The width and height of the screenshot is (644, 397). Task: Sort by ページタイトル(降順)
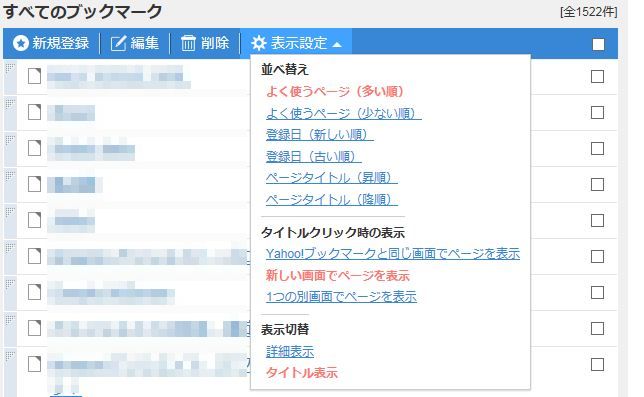point(331,200)
